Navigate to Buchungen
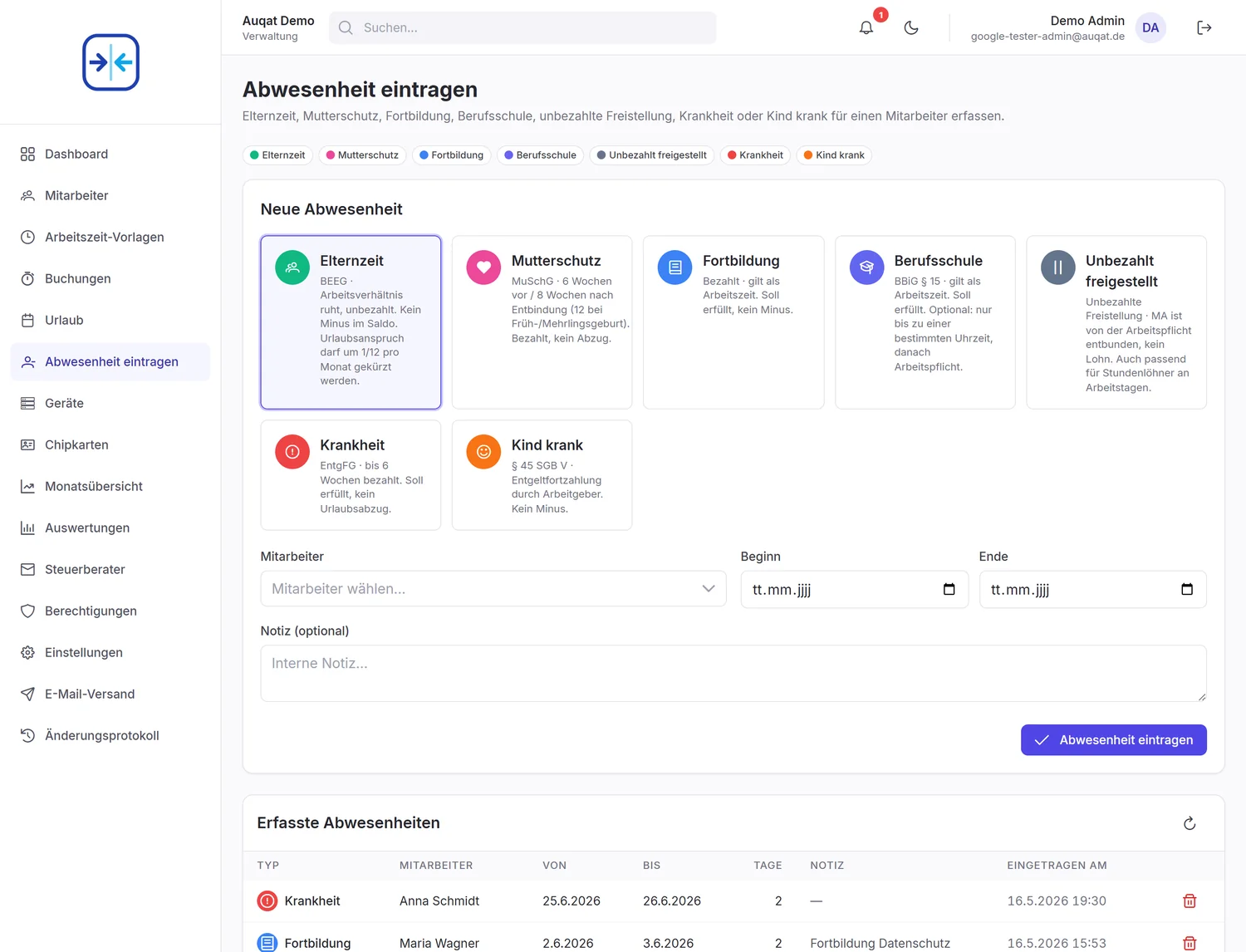Screen dimensions: 1246x952 pos(110,278)
